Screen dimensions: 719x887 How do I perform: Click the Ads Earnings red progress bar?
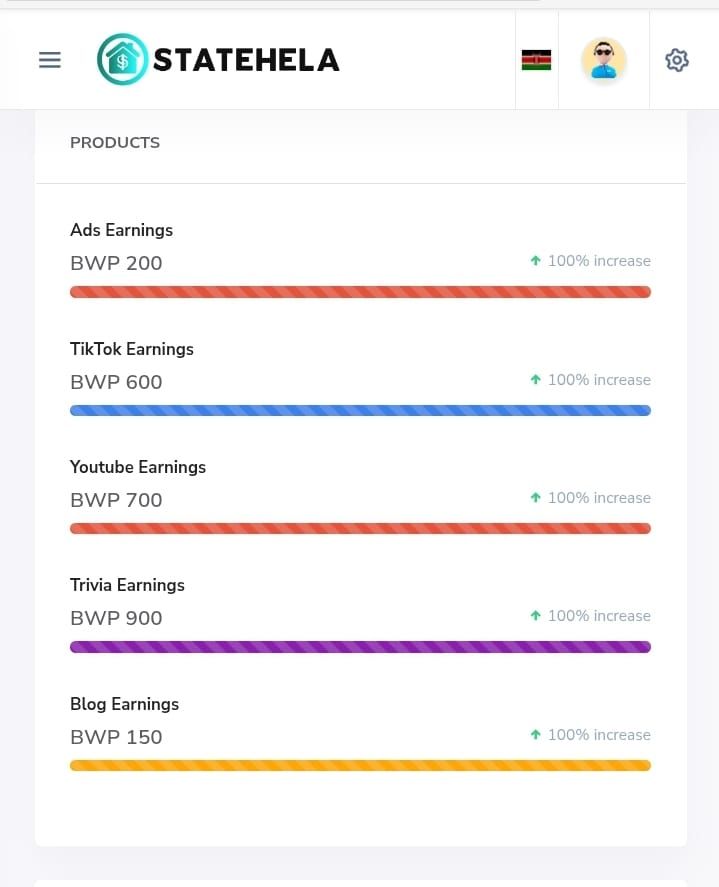click(x=360, y=291)
